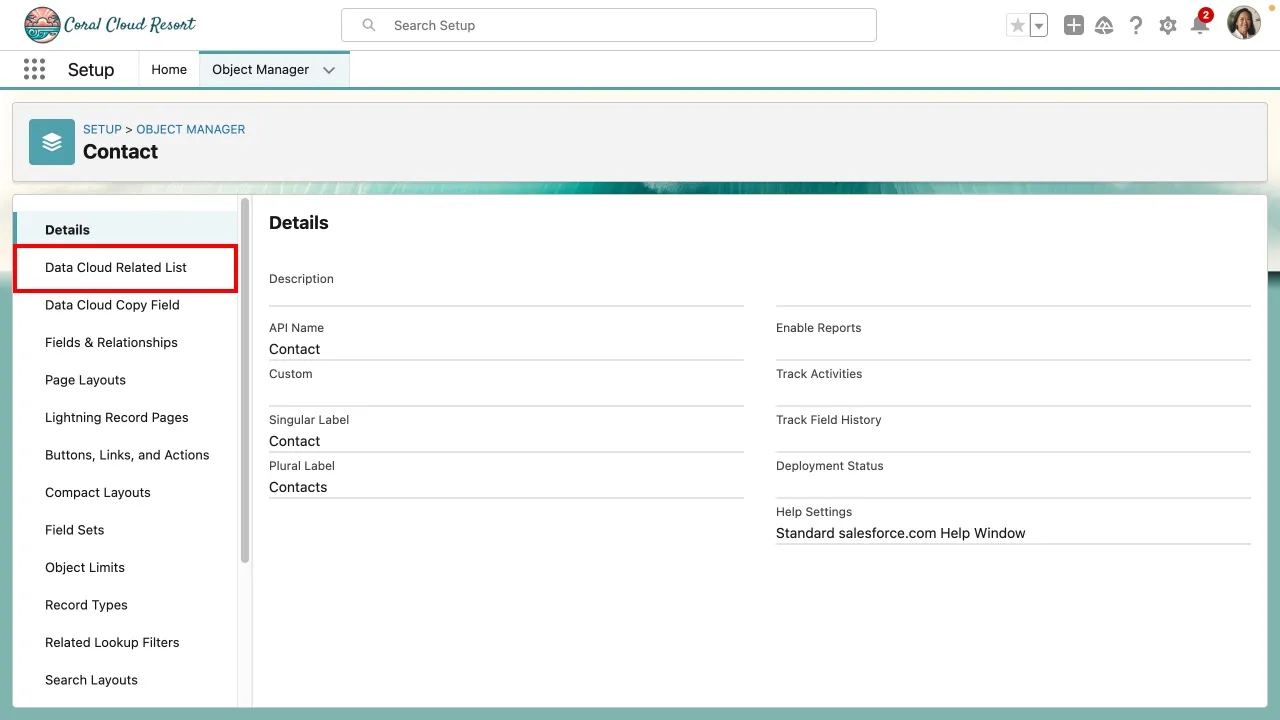Screen dimensions: 1280x720
Task: Open Fields & Relationships in sidebar
Action: [x=111, y=342]
